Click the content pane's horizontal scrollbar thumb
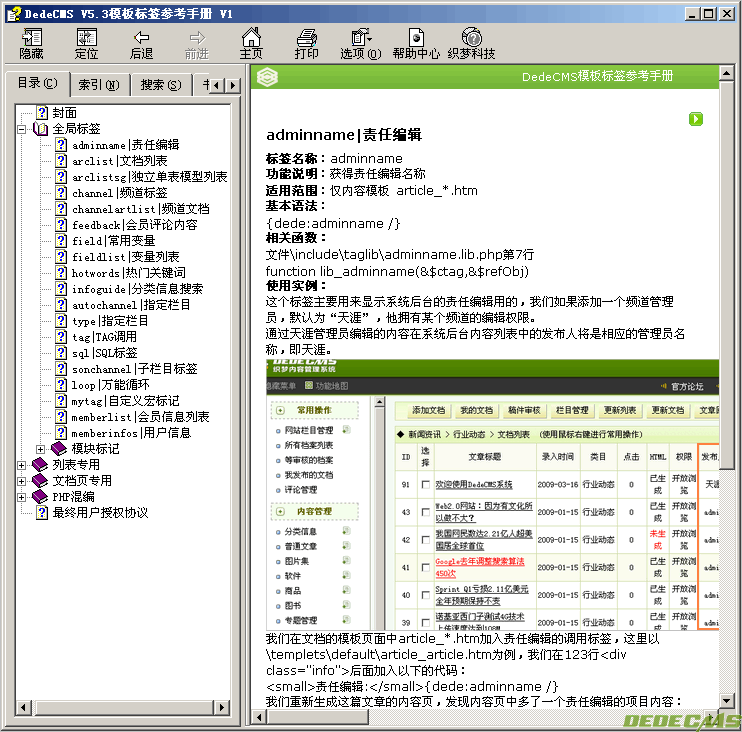Screen dimensions: 742x732 pyautogui.click(x=318, y=717)
